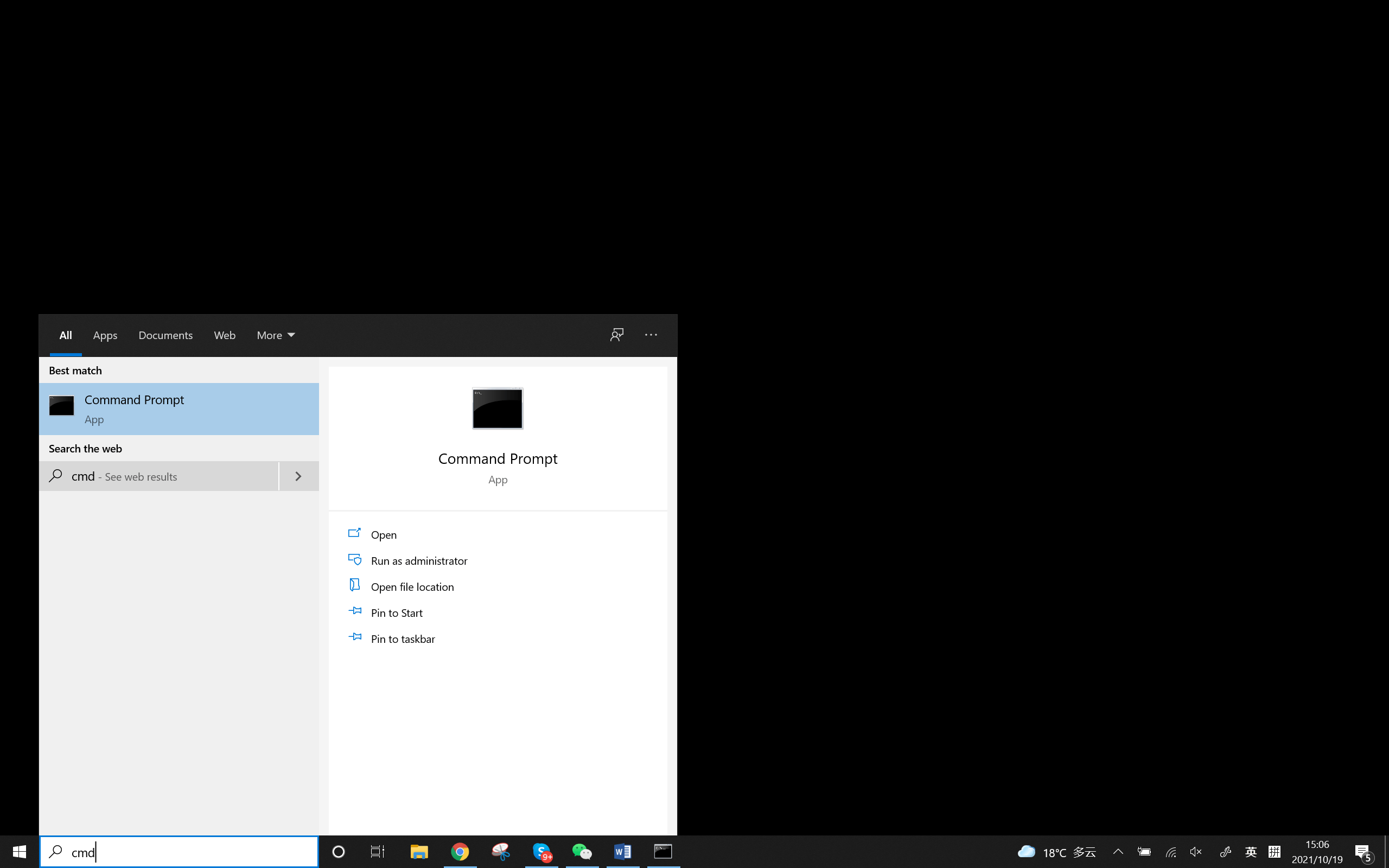Open the Command Prompt file location
Screen dimensions: 1389x868
(x=412, y=586)
